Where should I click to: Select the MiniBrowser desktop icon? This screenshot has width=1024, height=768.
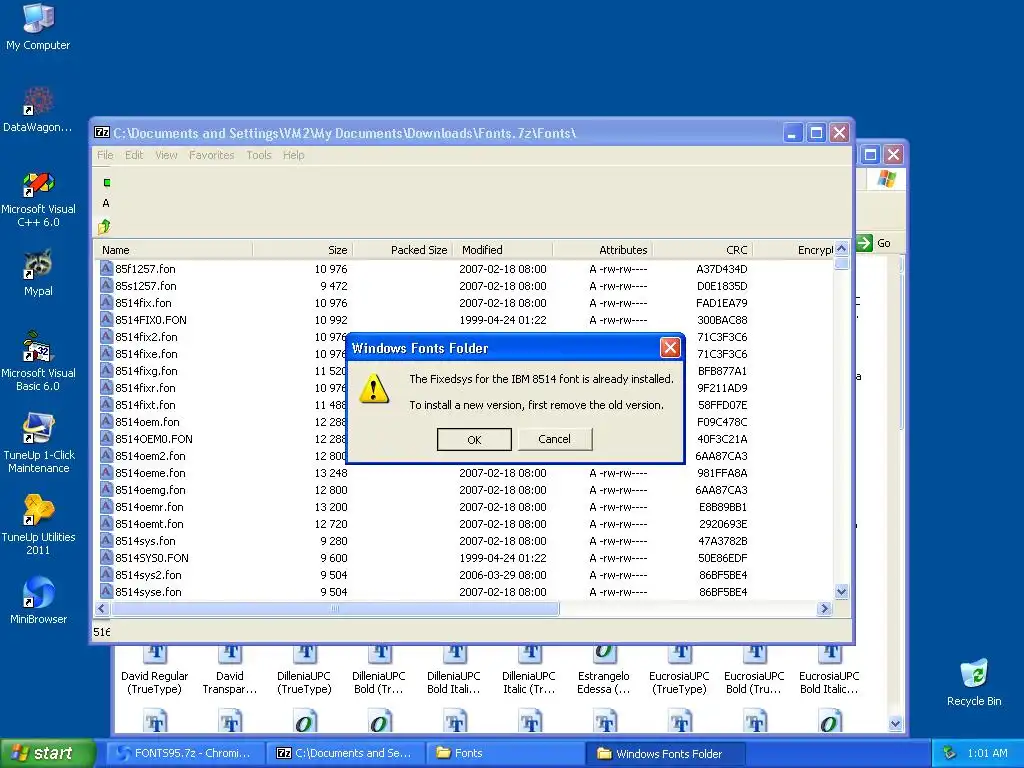click(x=38, y=601)
